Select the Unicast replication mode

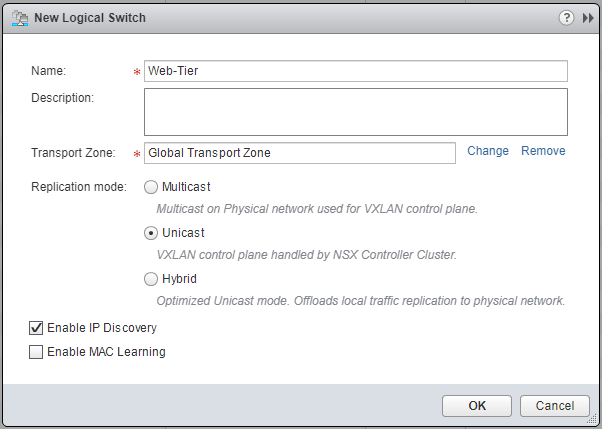click(x=151, y=232)
